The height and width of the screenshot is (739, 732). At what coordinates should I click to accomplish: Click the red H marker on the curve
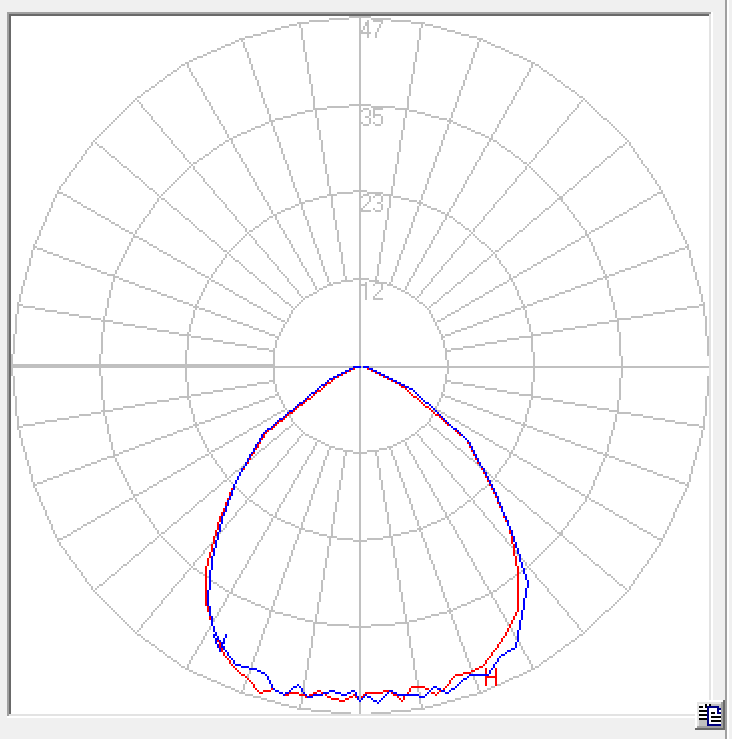tap(491, 677)
